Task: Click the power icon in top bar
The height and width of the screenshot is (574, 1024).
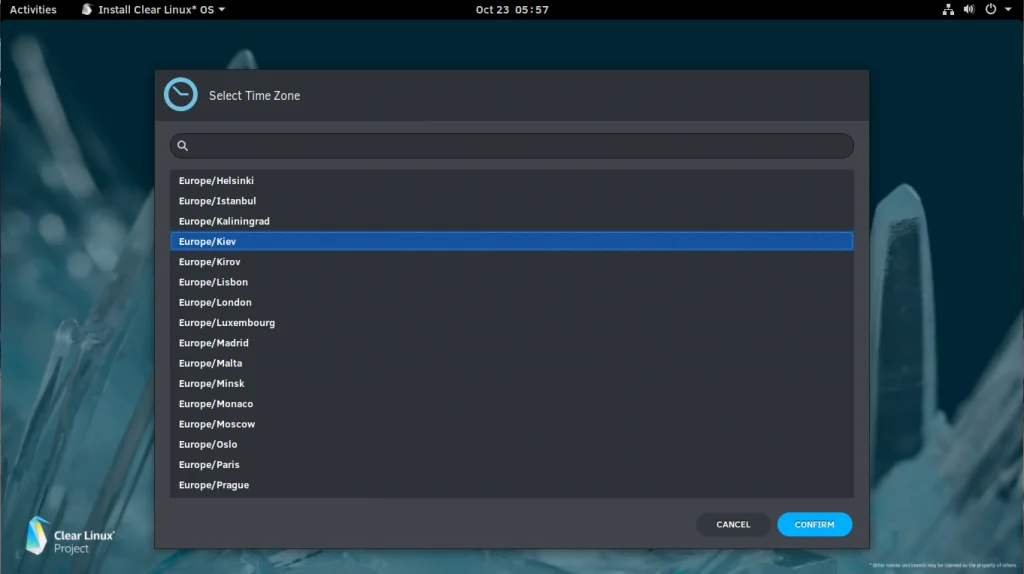Action: click(991, 9)
